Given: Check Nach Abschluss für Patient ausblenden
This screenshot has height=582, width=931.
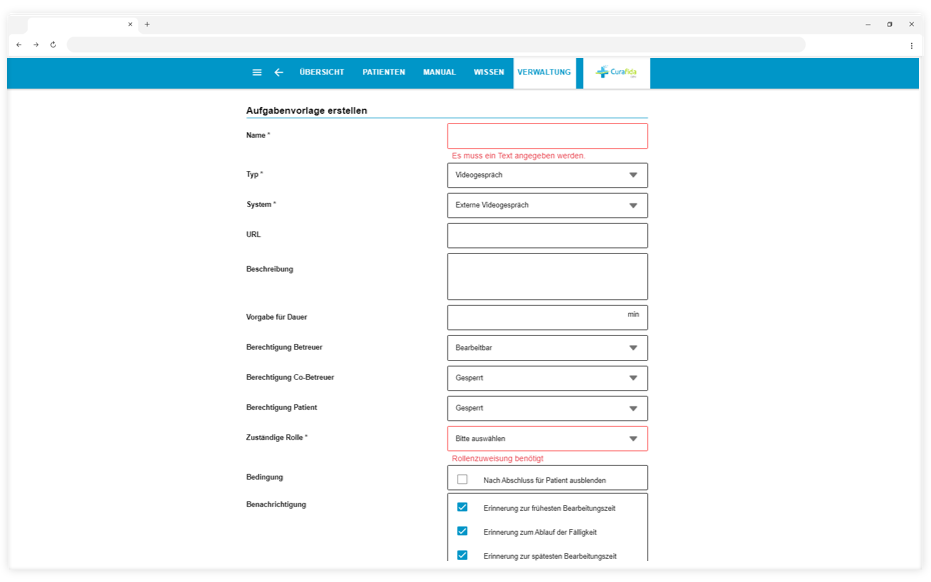Looking at the screenshot, I should (463, 479).
